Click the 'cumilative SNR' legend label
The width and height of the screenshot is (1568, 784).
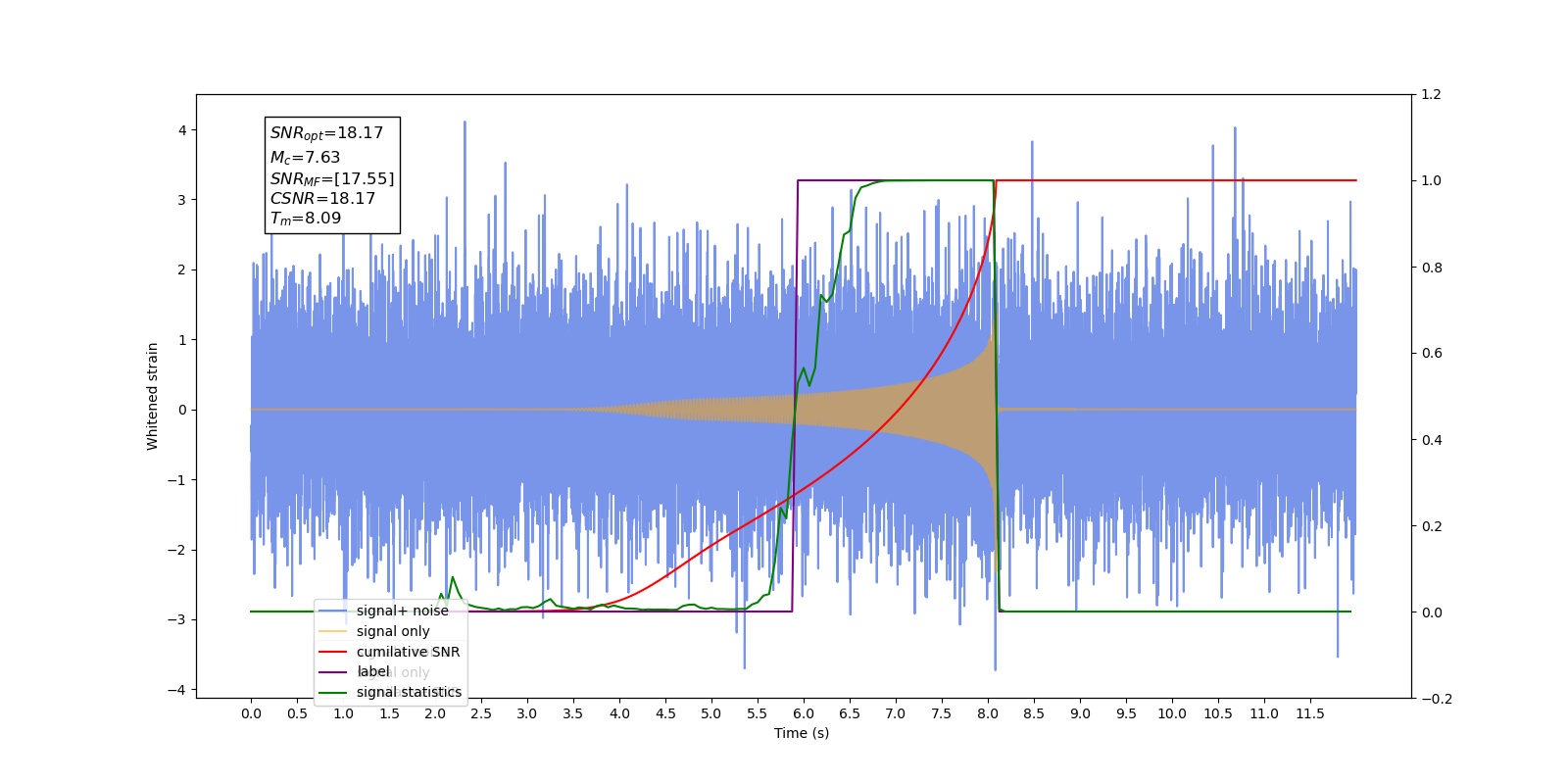pos(408,652)
